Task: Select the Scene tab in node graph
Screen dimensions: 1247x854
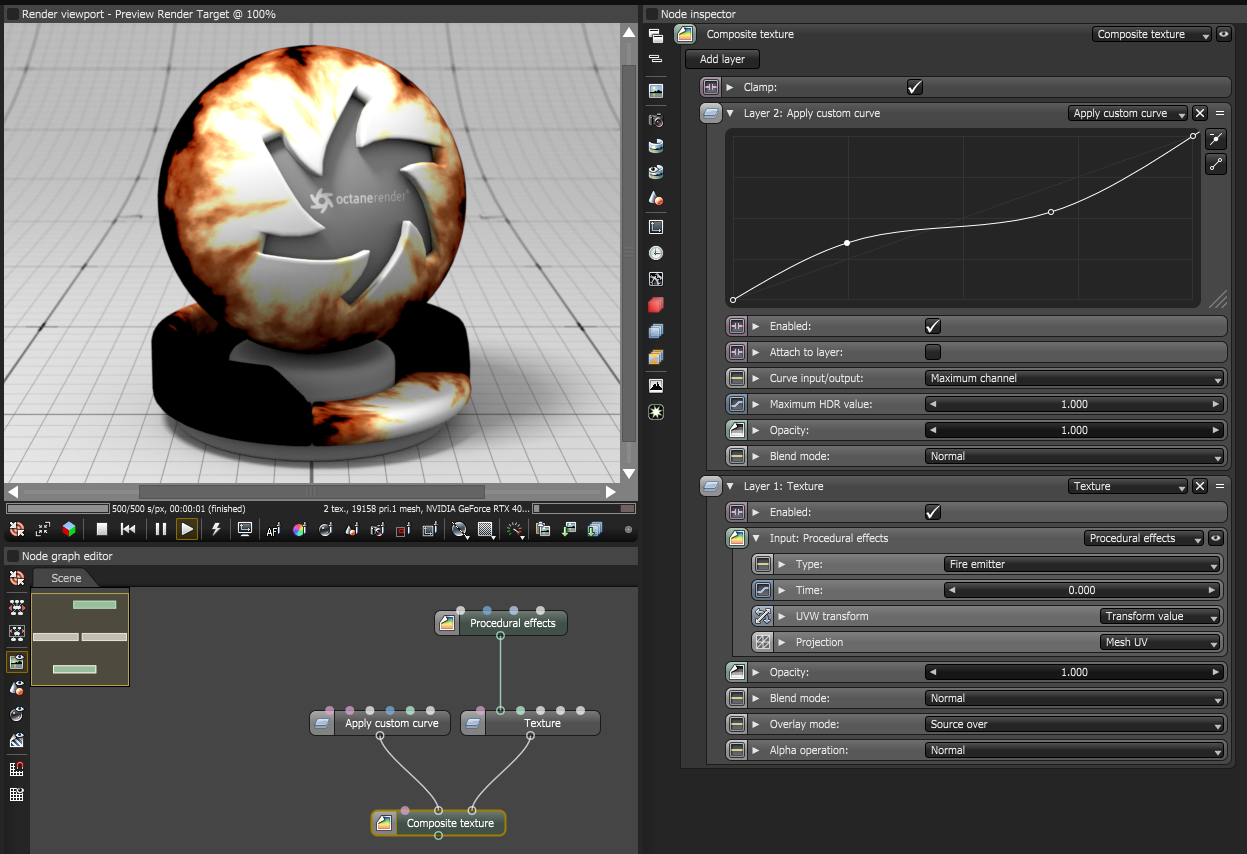Action: click(66, 578)
